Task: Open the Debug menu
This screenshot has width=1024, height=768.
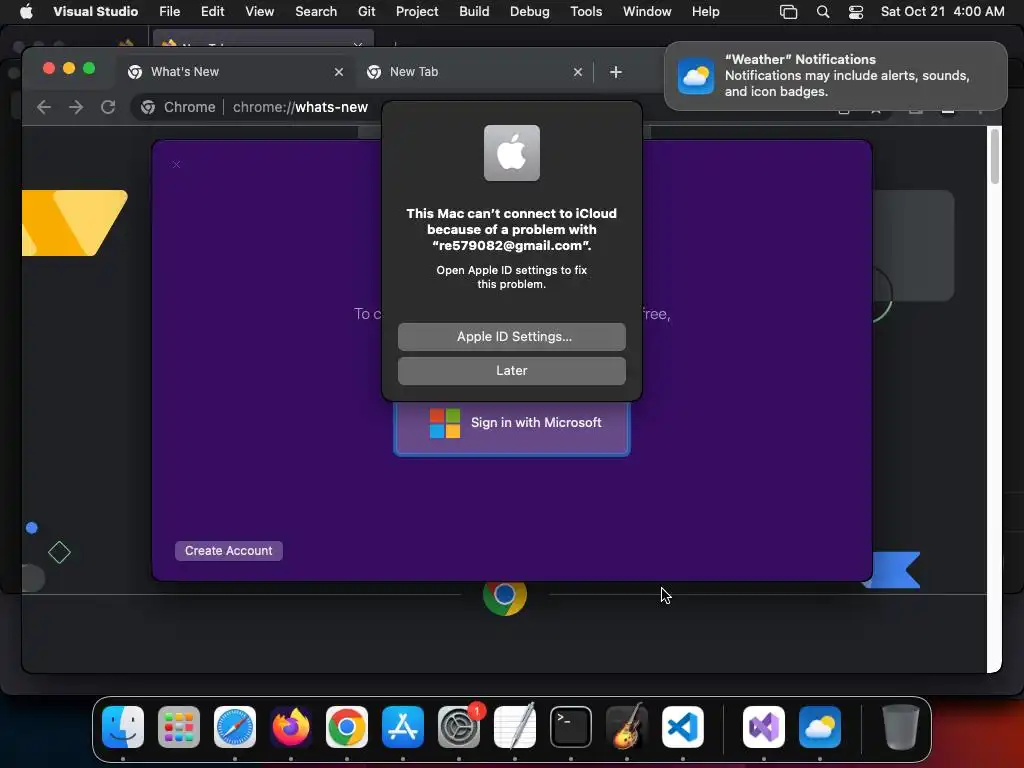Action: (x=530, y=11)
